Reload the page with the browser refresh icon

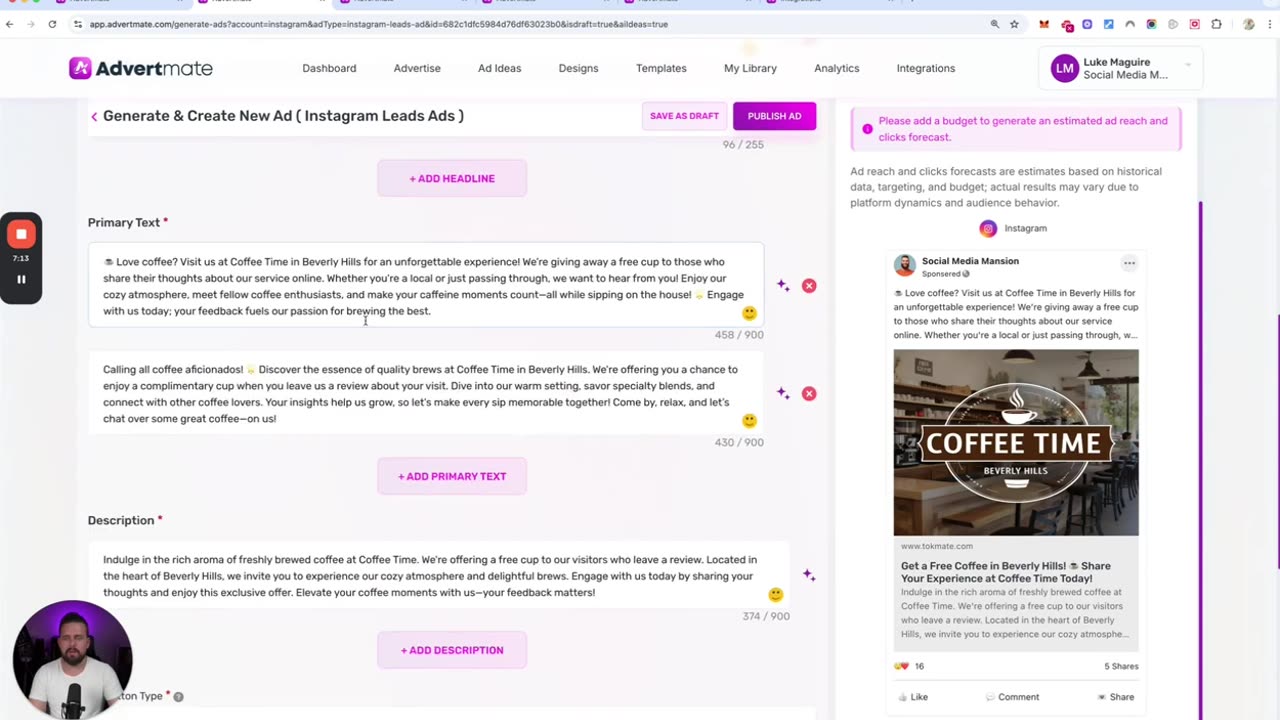click(x=52, y=24)
